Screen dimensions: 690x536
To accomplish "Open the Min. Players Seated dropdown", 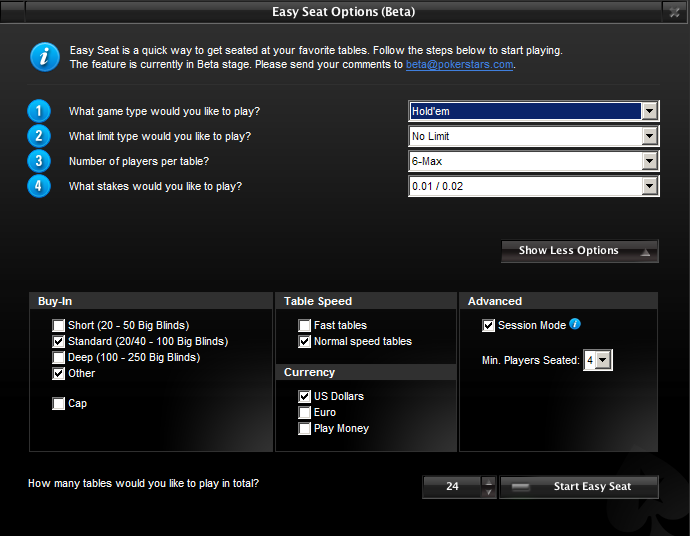I will [x=603, y=360].
